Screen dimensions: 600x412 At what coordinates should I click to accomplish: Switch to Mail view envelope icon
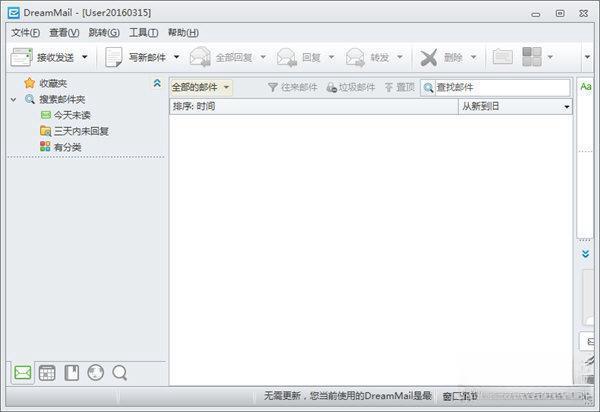23,373
